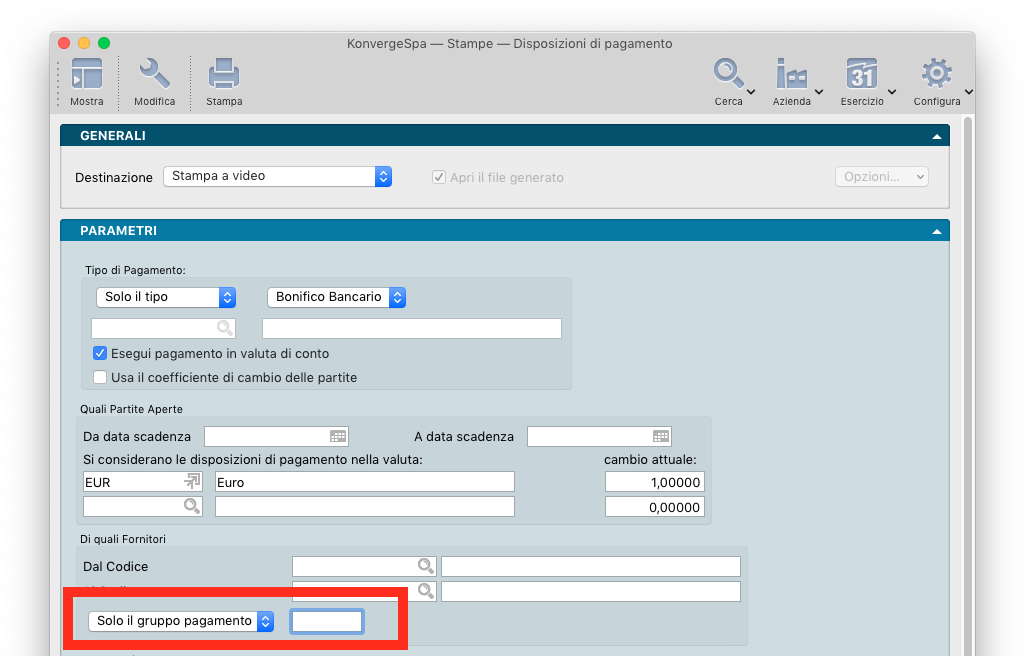The height and width of the screenshot is (656, 1023).
Task: Click the cambio attuale 1,00000 field
Action: (x=654, y=482)
